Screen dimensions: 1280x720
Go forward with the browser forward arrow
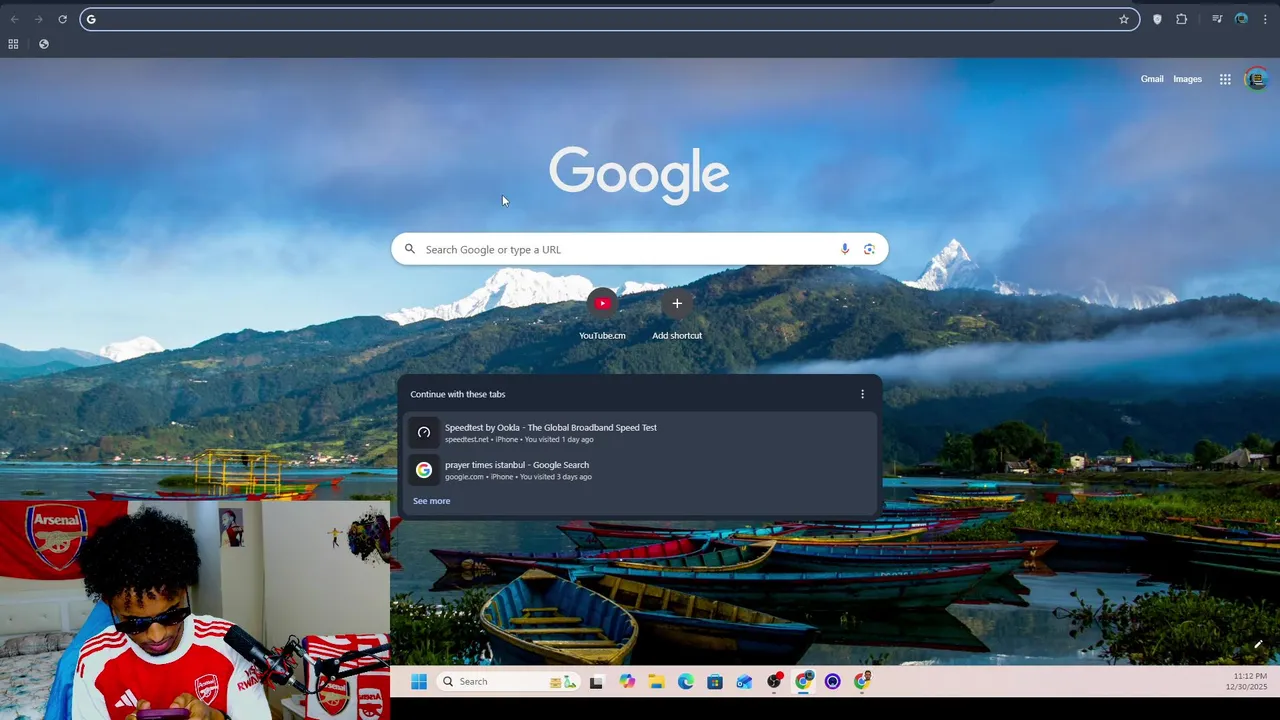point(38,19)
